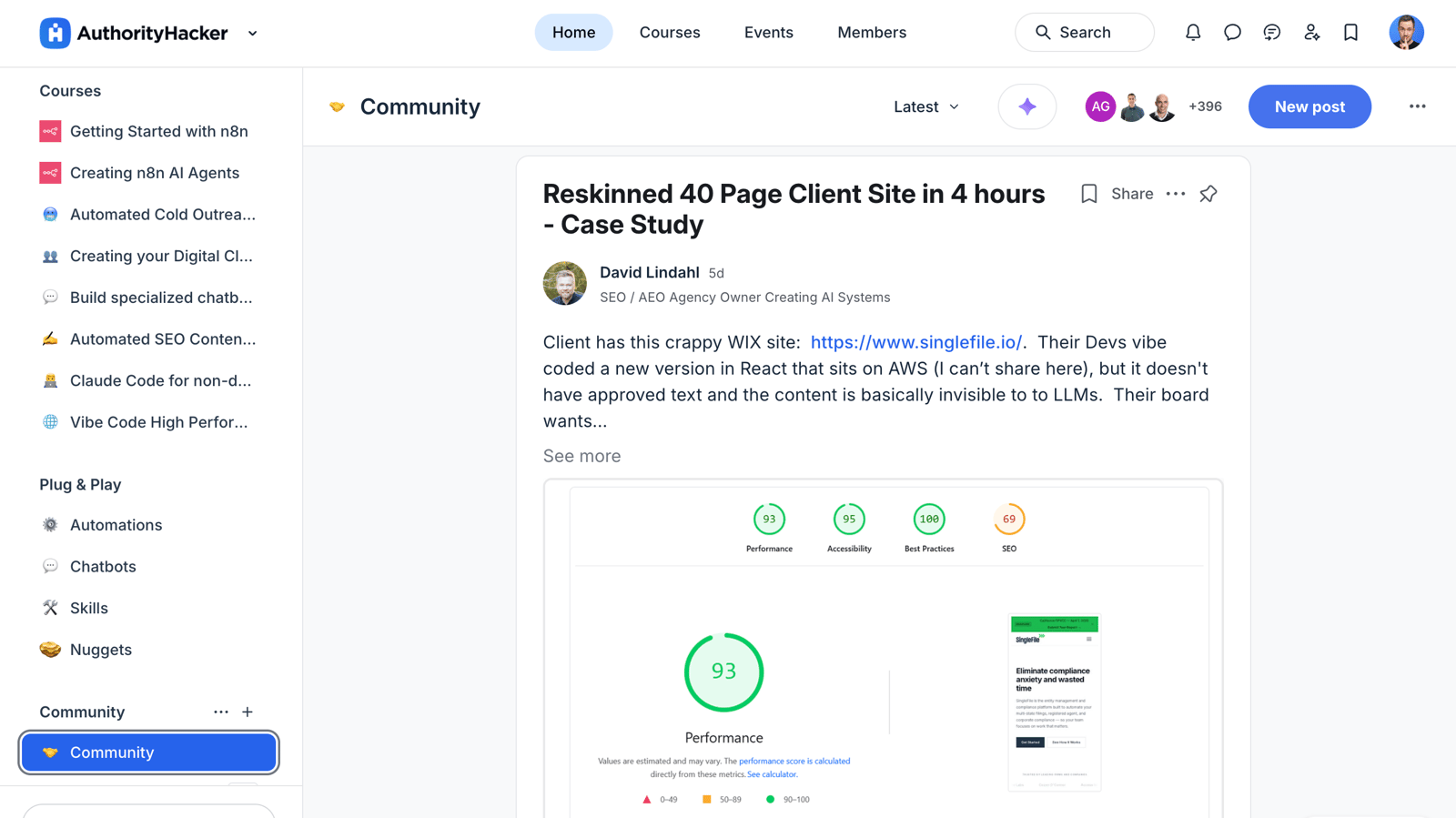Click the Skills tools icon
The height and width of the screenshot is (818, 1456).
[x=50, y=608]
